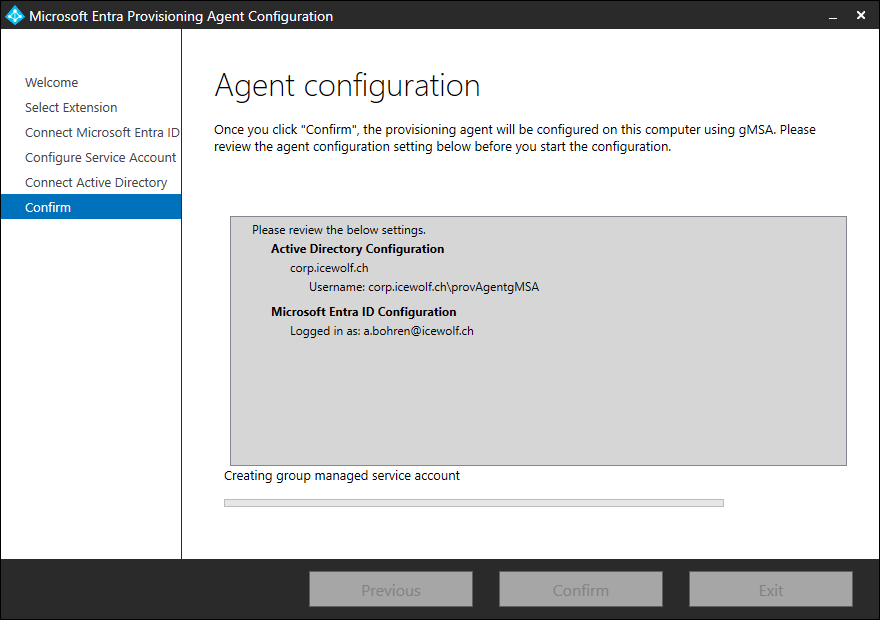Click the Agent configuration page heading
This screenshot has width=880, height=620.
point(347,86)
